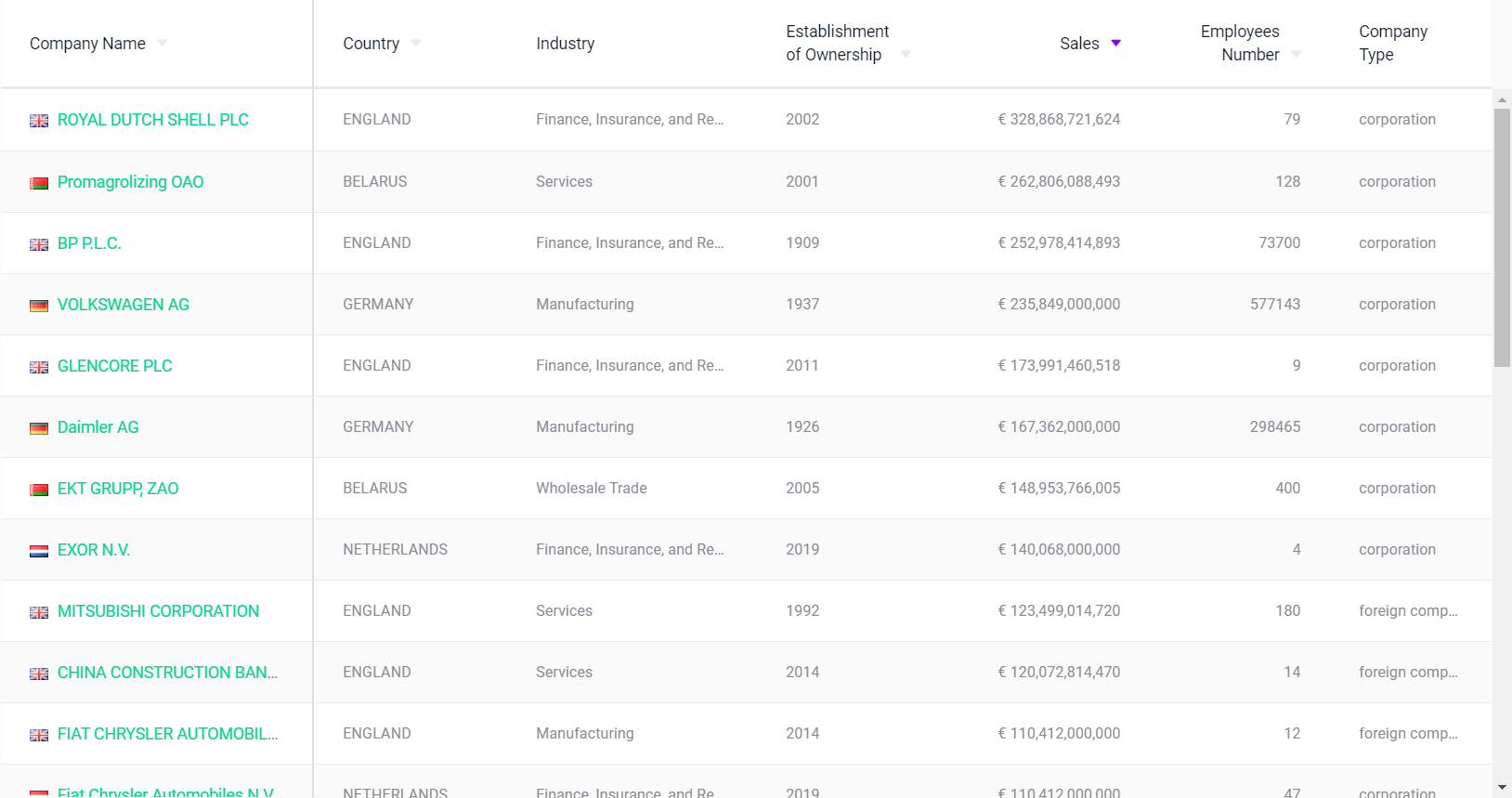
Task: Click the Industry column header
Action: click(x=565, y=44)
